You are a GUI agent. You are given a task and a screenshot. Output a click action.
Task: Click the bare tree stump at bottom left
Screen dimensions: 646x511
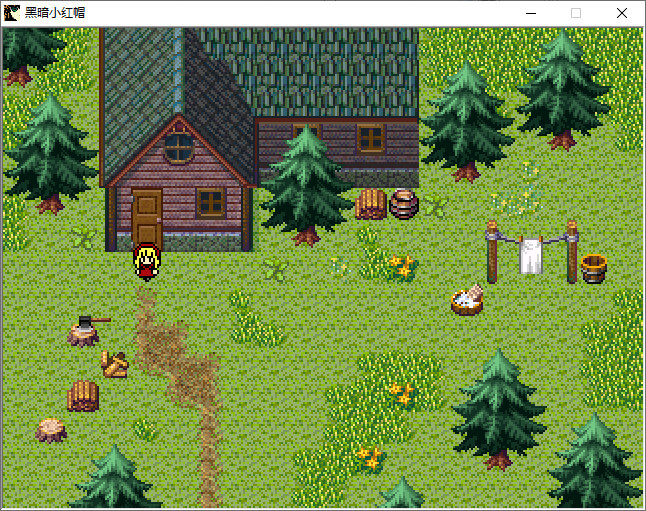tap(51, 429)
